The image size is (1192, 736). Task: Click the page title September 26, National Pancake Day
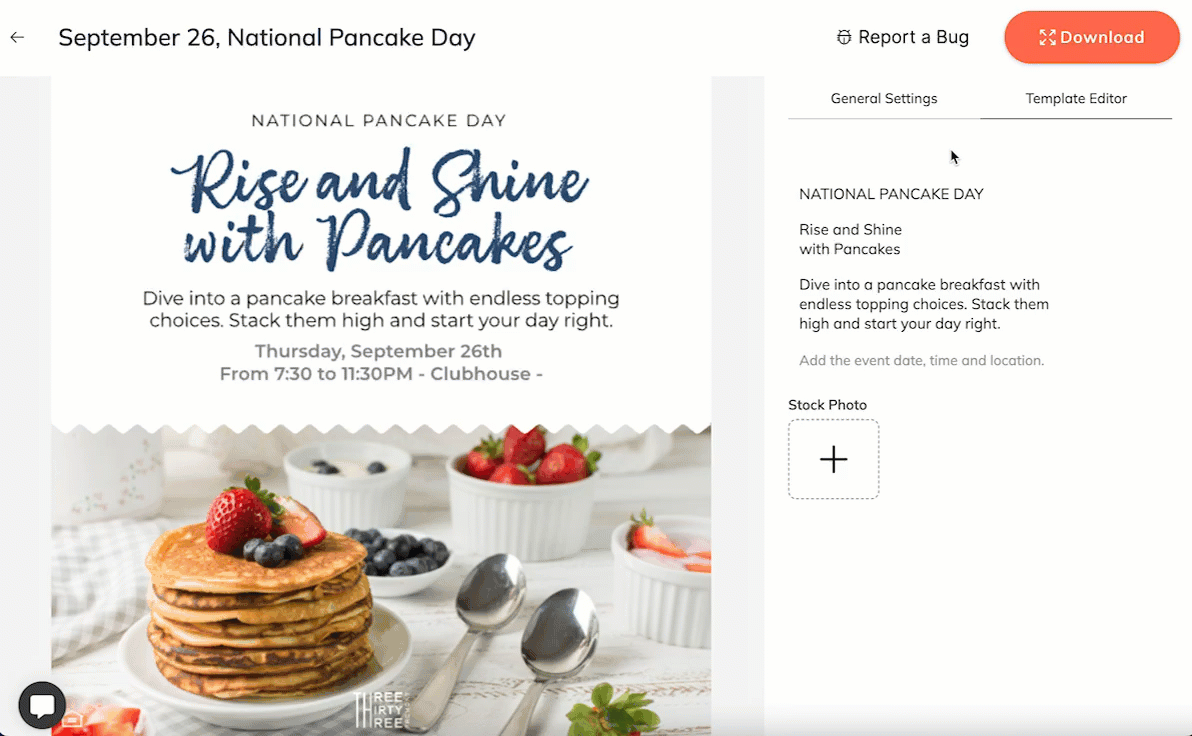(x=267, y=37)
